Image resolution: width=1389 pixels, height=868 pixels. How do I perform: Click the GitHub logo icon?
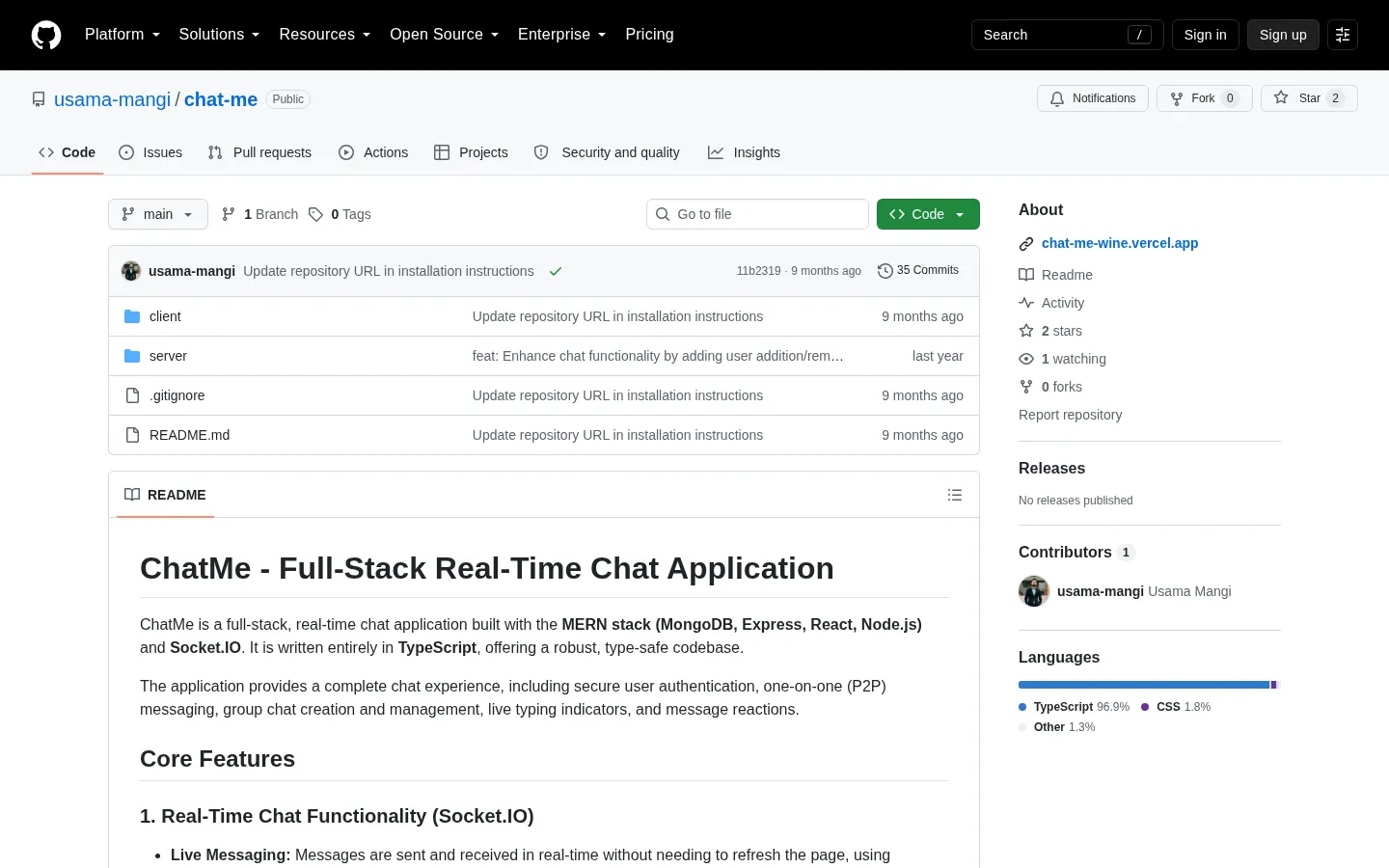[x=46, y=35]
